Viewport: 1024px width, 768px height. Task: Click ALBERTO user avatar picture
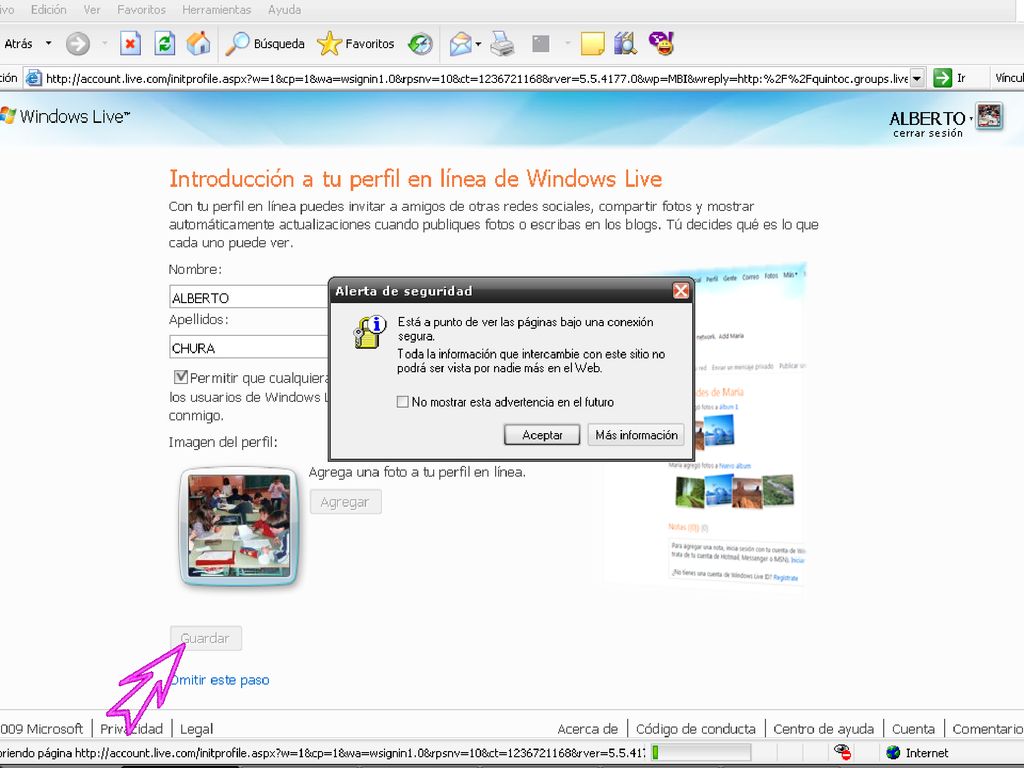pos(989,117)
